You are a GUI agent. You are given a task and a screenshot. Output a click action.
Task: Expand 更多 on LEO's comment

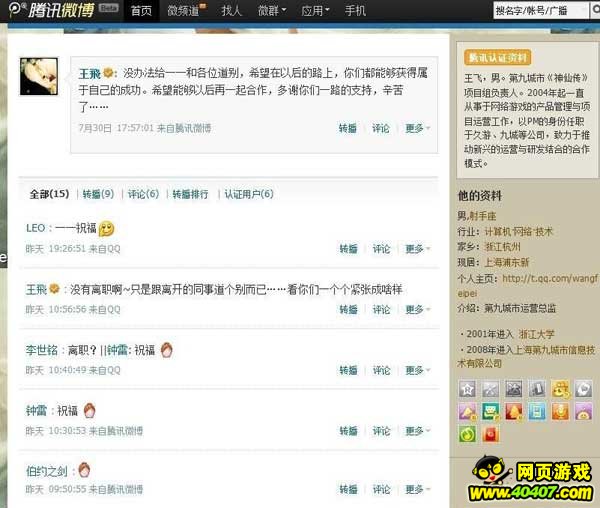pyautogui.click(x=417, y=249)
